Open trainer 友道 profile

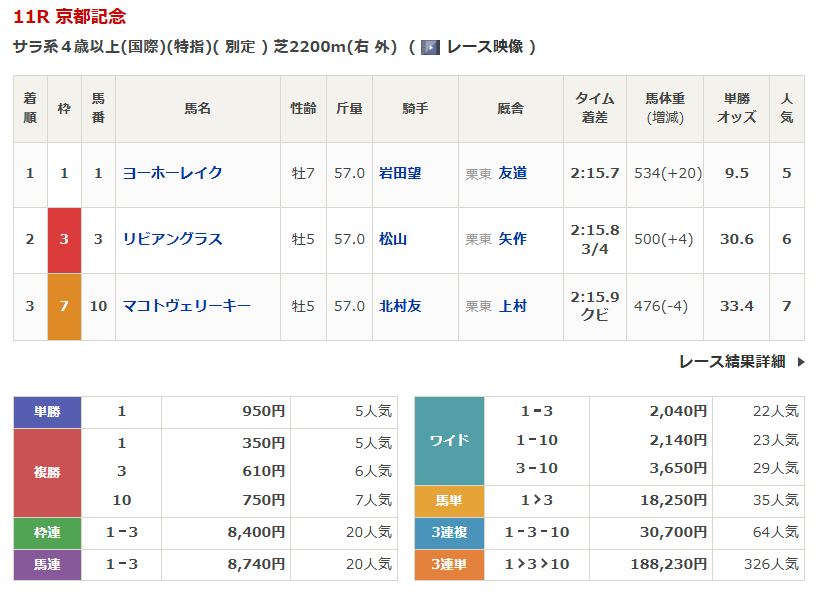click(512, 173)
